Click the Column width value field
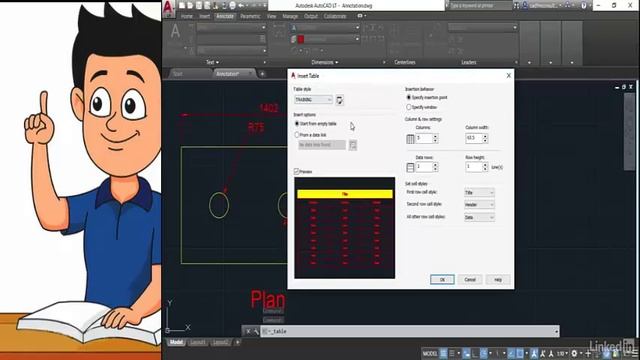The height and width of the screenshot is (360, 640). (x=473, y=138)
